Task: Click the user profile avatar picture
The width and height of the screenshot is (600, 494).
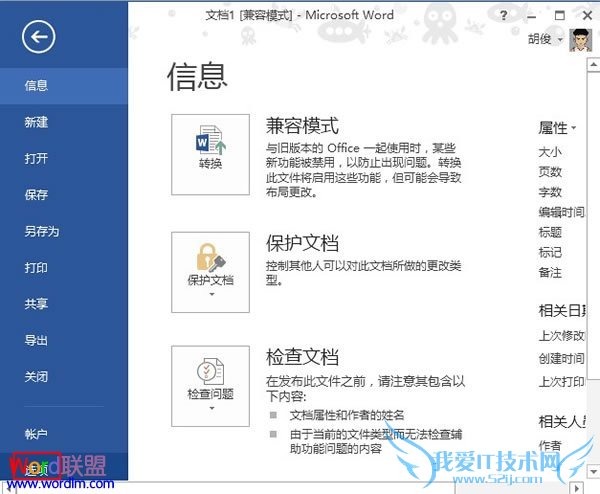Action: tap(580, 40)
